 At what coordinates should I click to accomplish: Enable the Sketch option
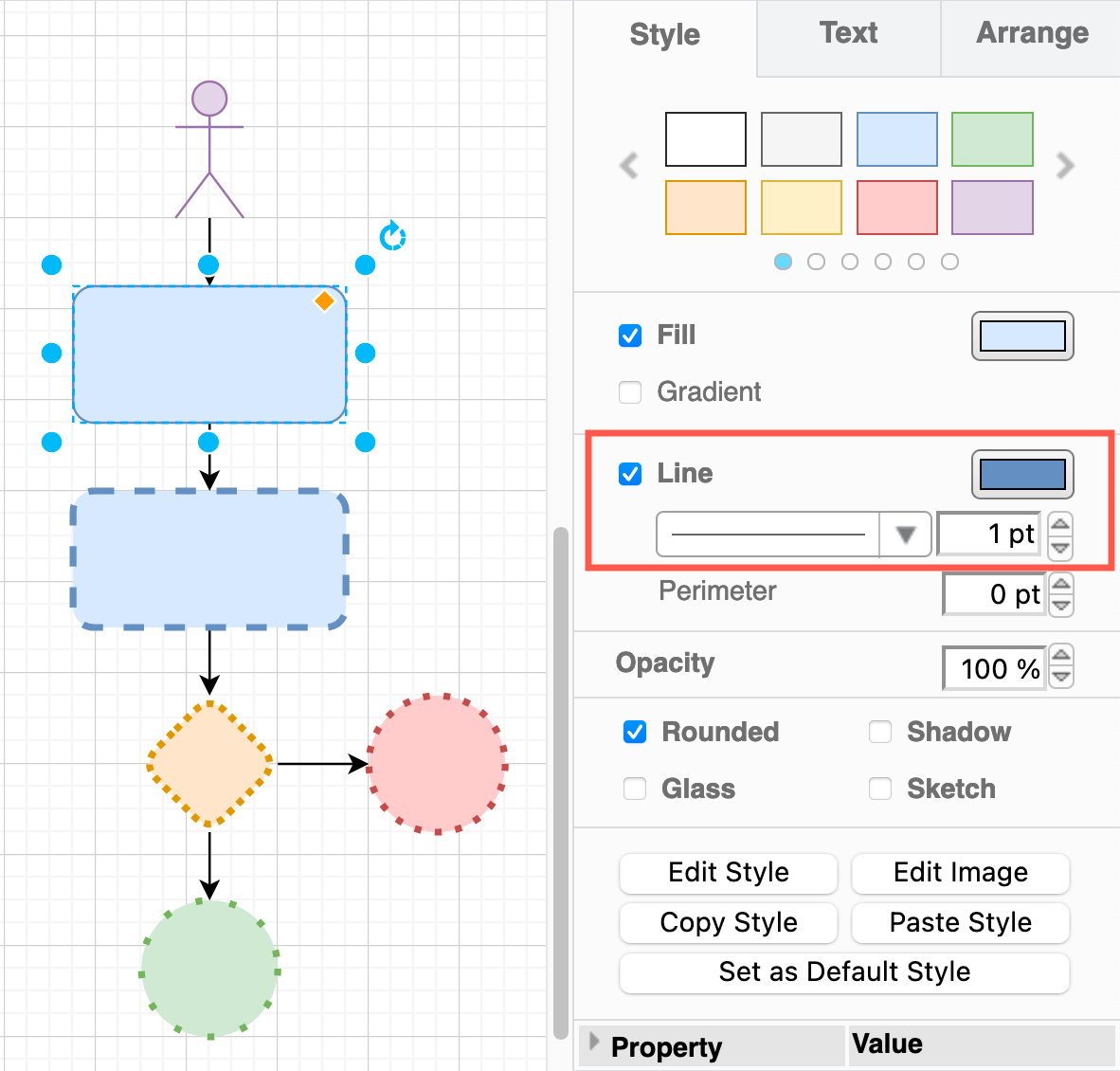coord(880,789)
